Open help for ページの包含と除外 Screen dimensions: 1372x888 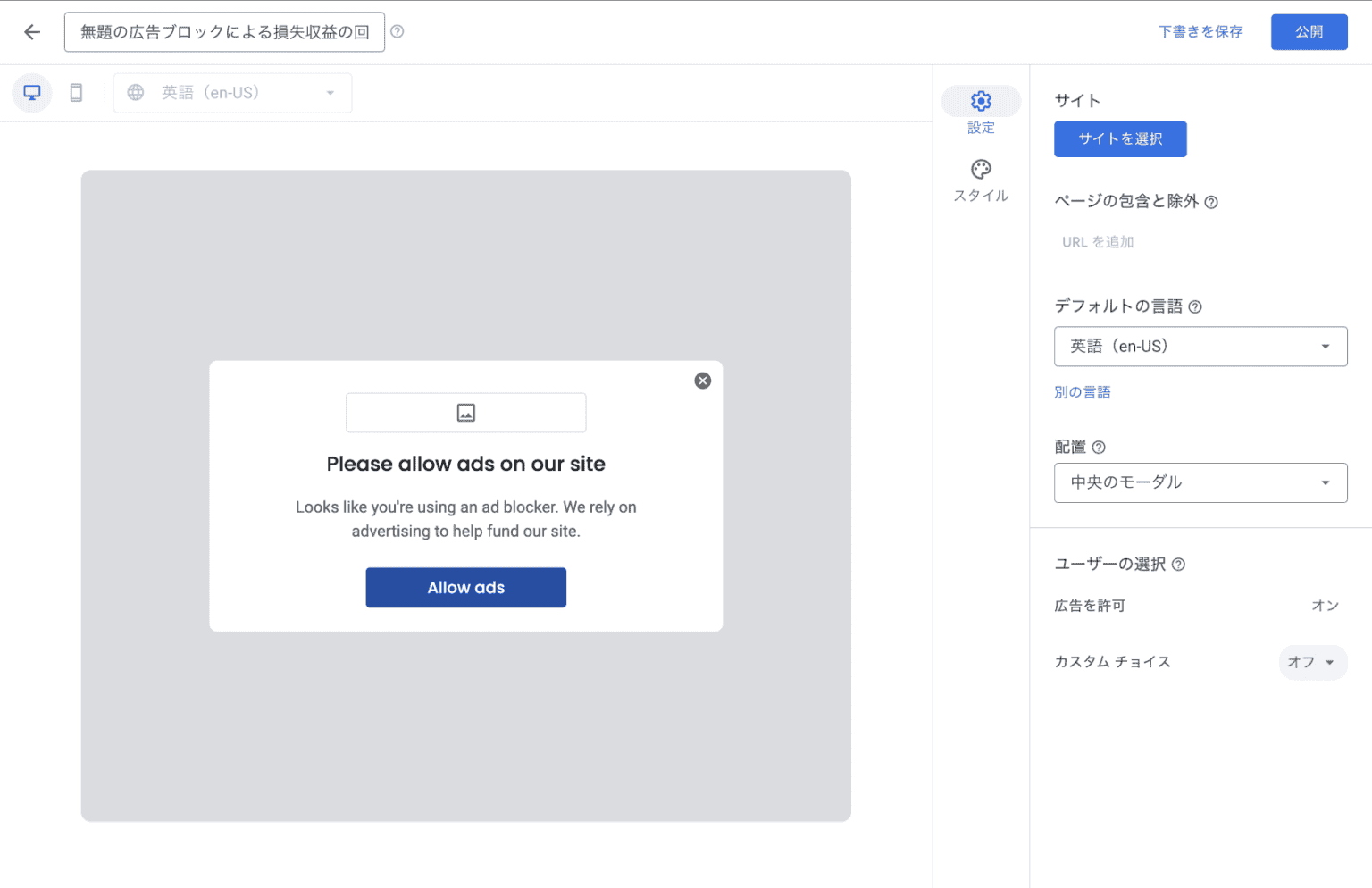coord(1211,203)
